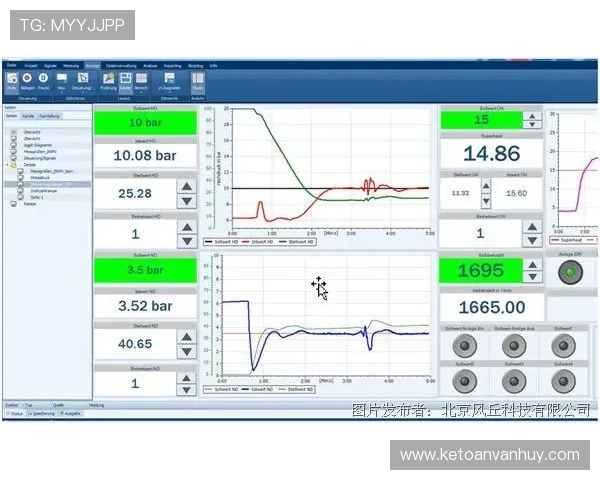Click the Fixierung layout icon
This screenshot has width=600, height=480.
click(x=108, y=79)
